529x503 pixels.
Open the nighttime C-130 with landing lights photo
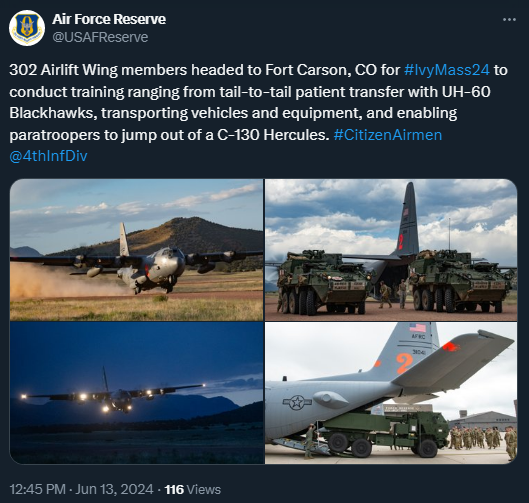[137, 393]
